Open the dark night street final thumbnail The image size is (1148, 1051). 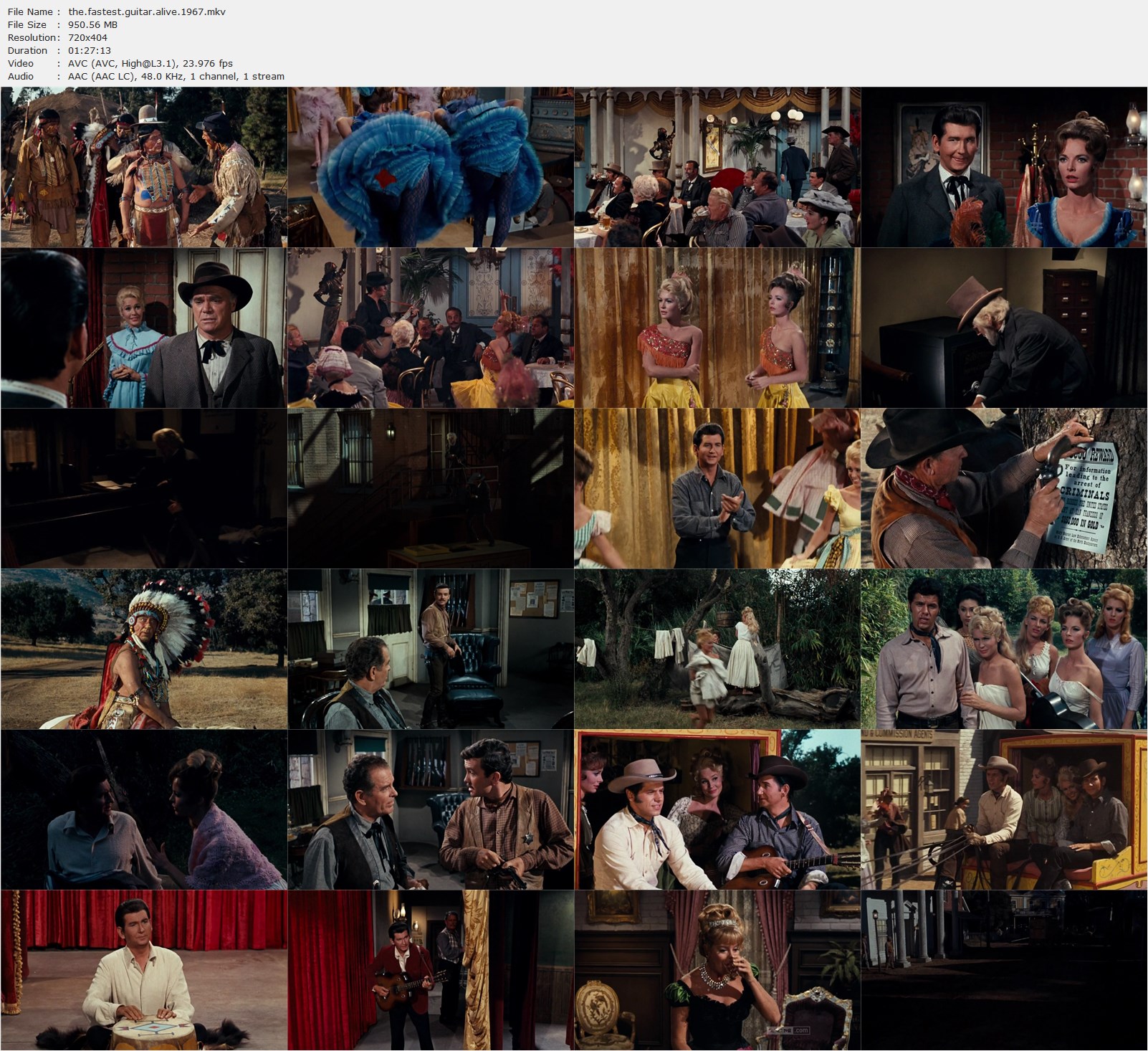pyautogui.click(x=1004, y=970)
